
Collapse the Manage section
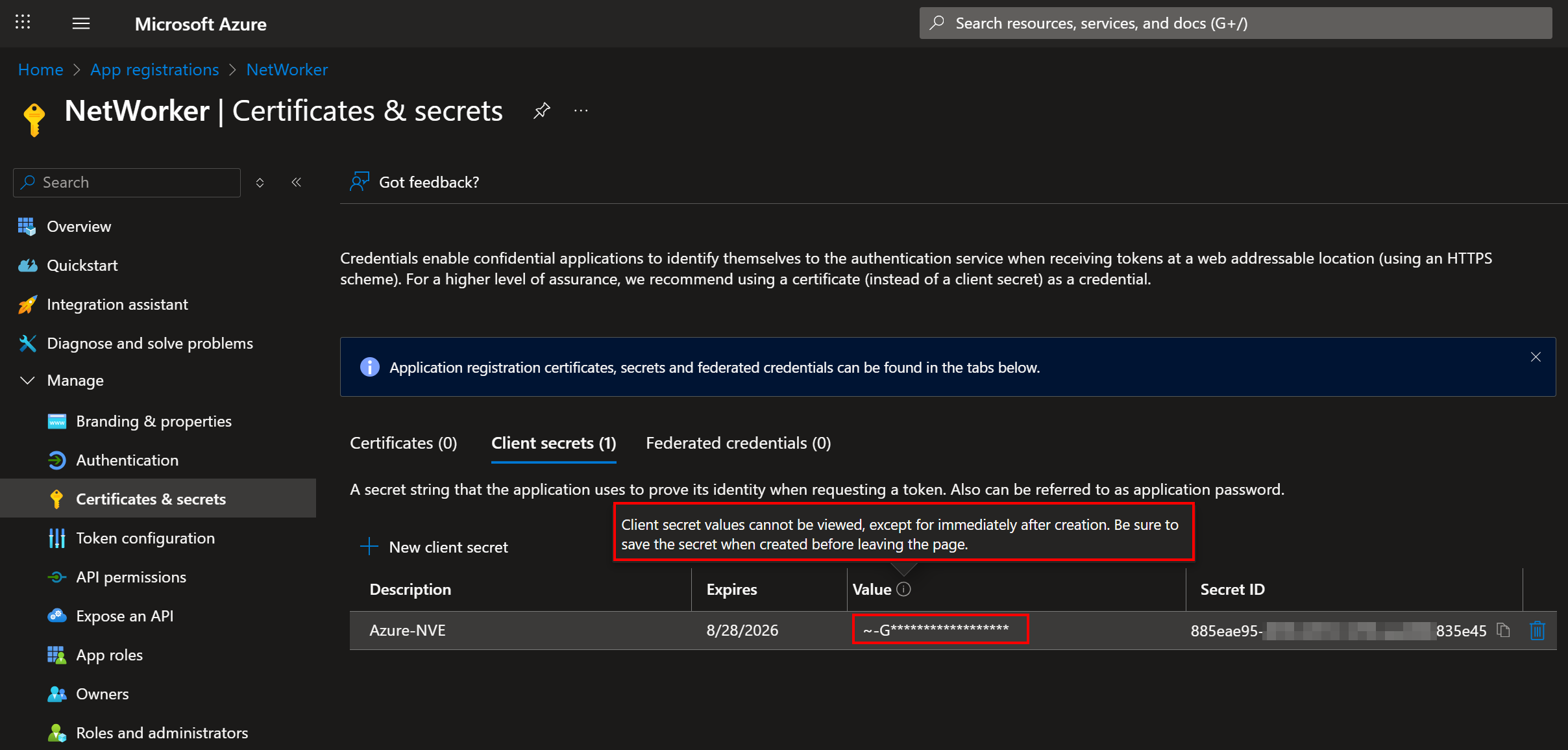pos(26,381)
